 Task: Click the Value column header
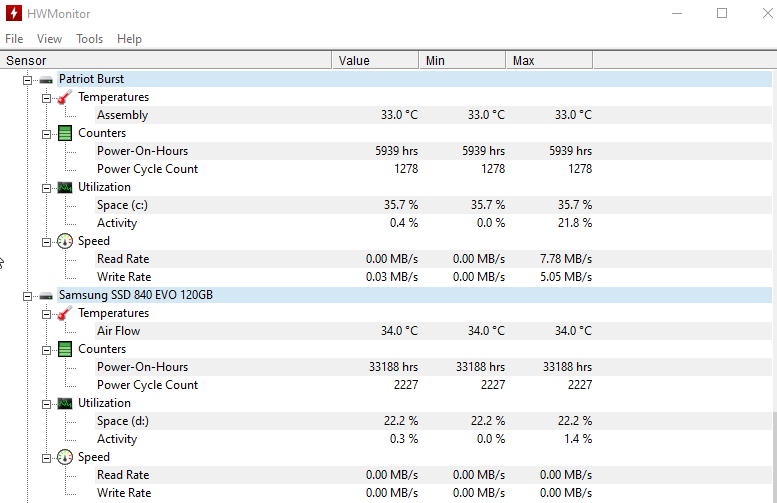click(375, 60)
